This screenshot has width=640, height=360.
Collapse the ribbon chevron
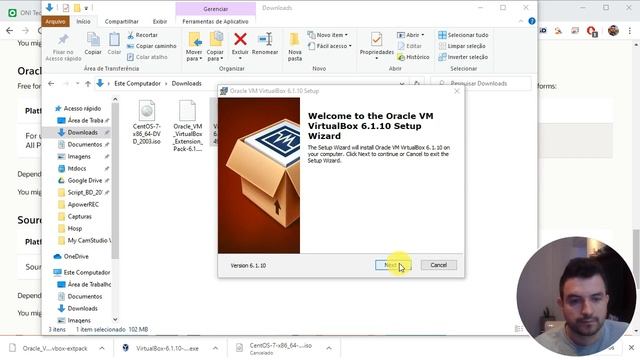tap(521, 21)
